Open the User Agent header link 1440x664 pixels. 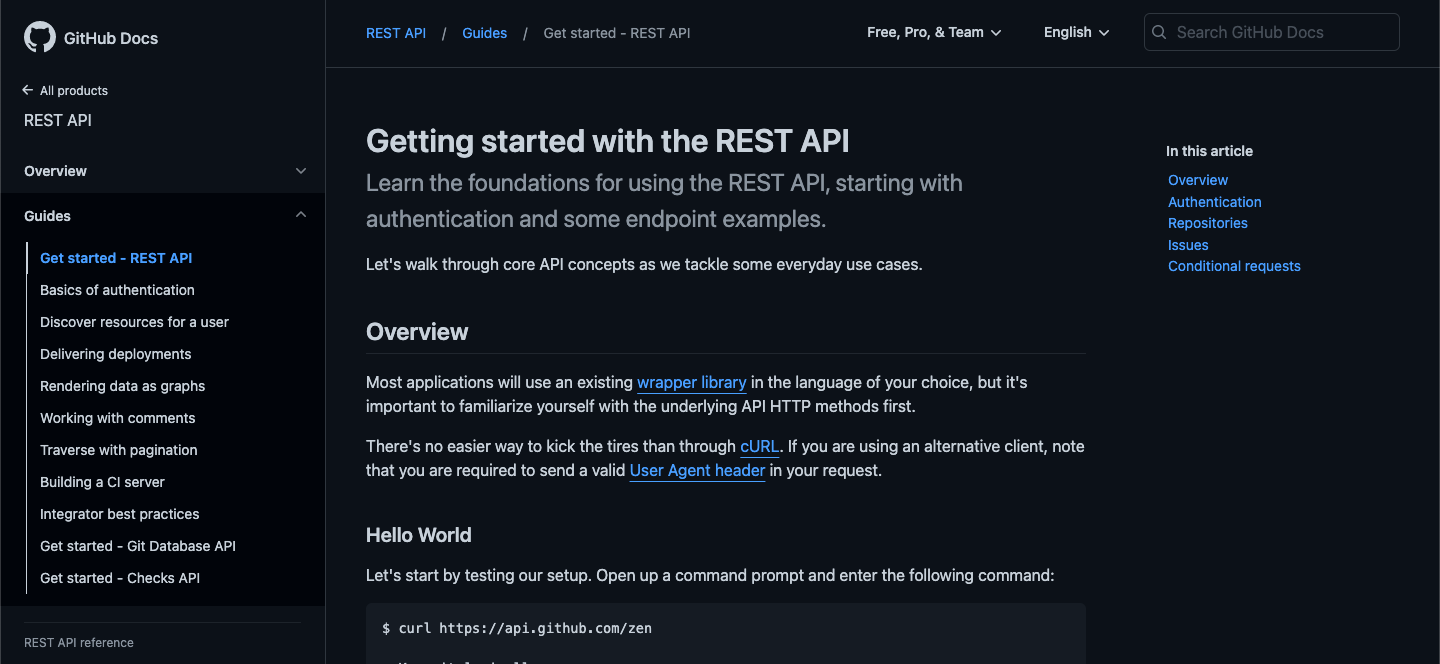[x=697, y=470]
